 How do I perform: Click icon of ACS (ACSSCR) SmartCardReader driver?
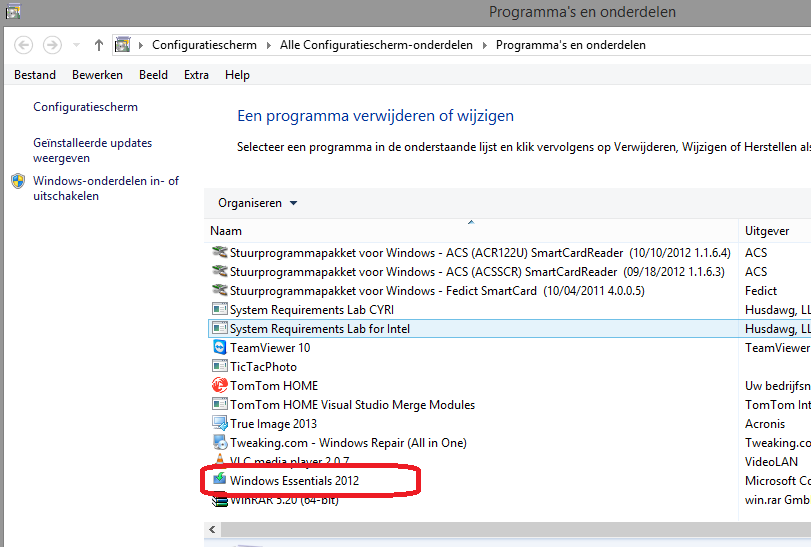[220, 271]
